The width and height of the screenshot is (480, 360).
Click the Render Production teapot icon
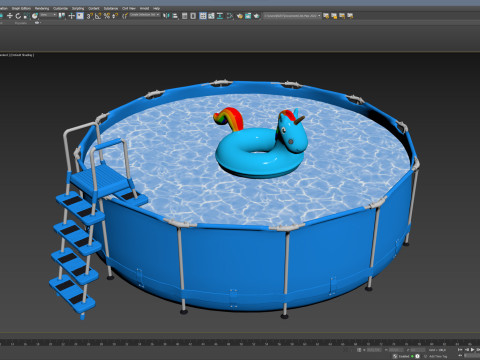pos(256,16)
